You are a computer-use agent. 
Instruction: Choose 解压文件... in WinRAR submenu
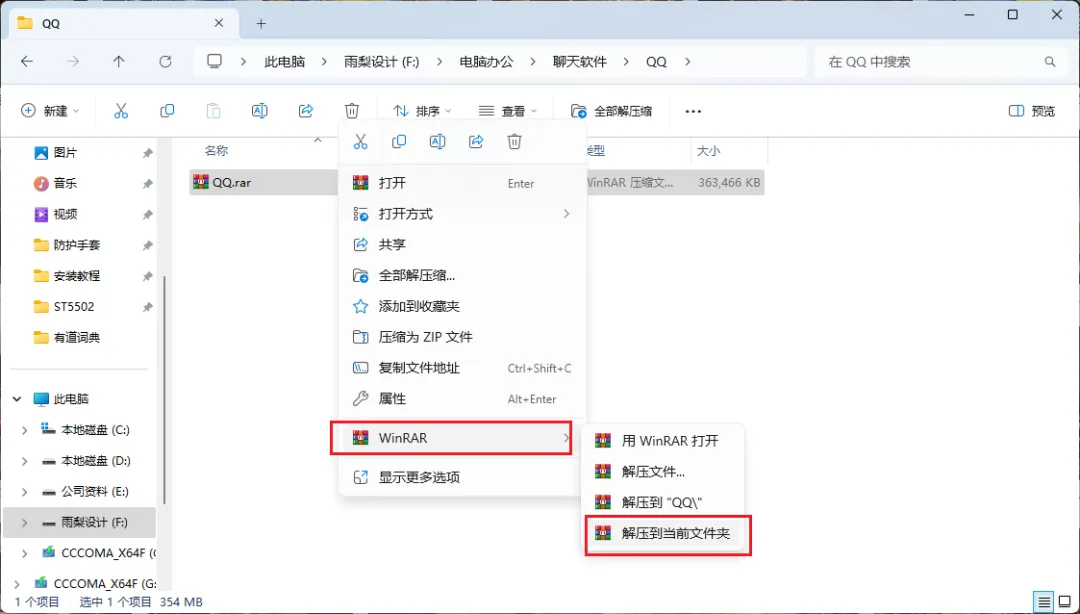[663, 472]
